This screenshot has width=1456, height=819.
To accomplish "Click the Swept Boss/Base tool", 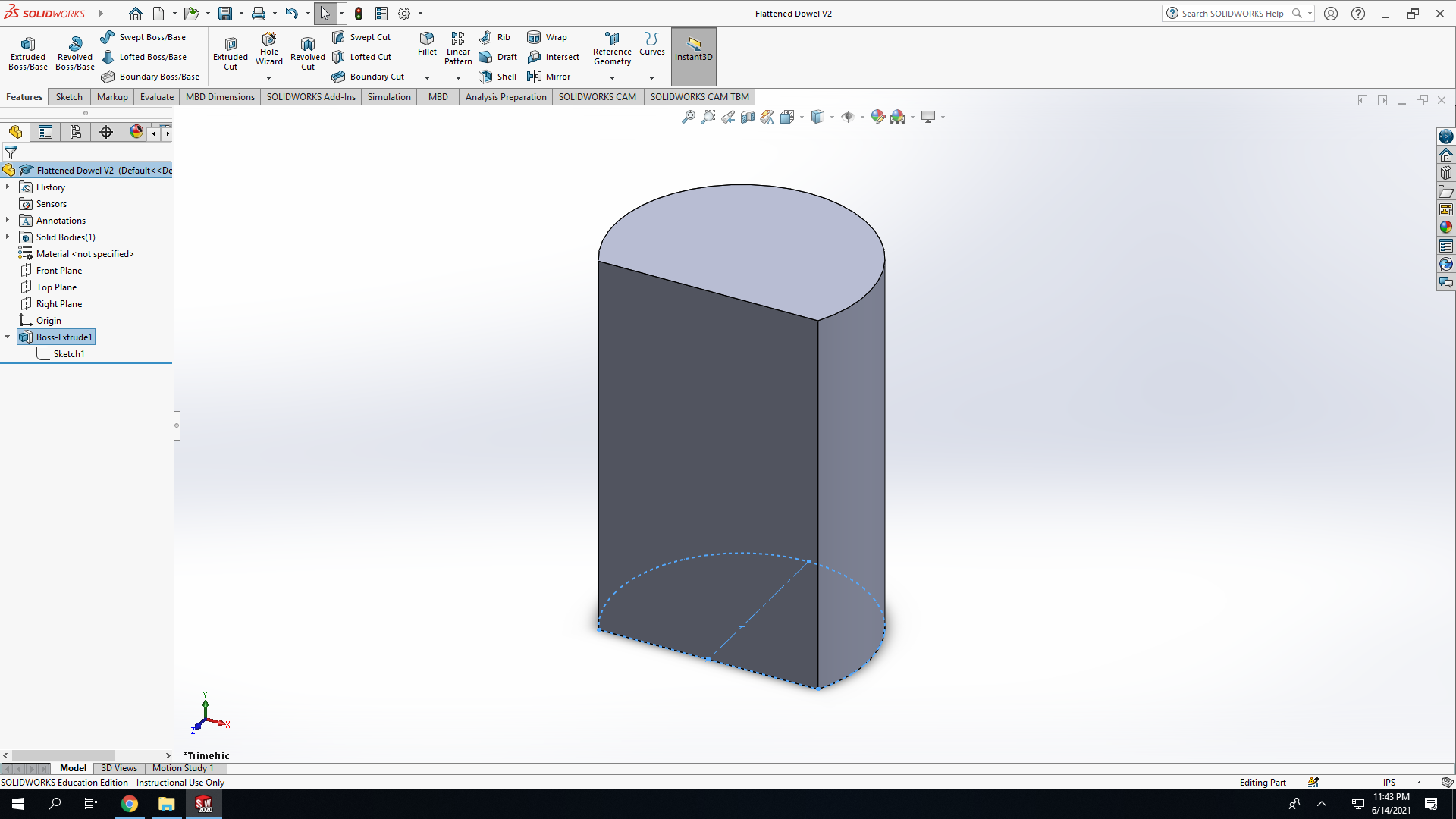I will (143, 37).
